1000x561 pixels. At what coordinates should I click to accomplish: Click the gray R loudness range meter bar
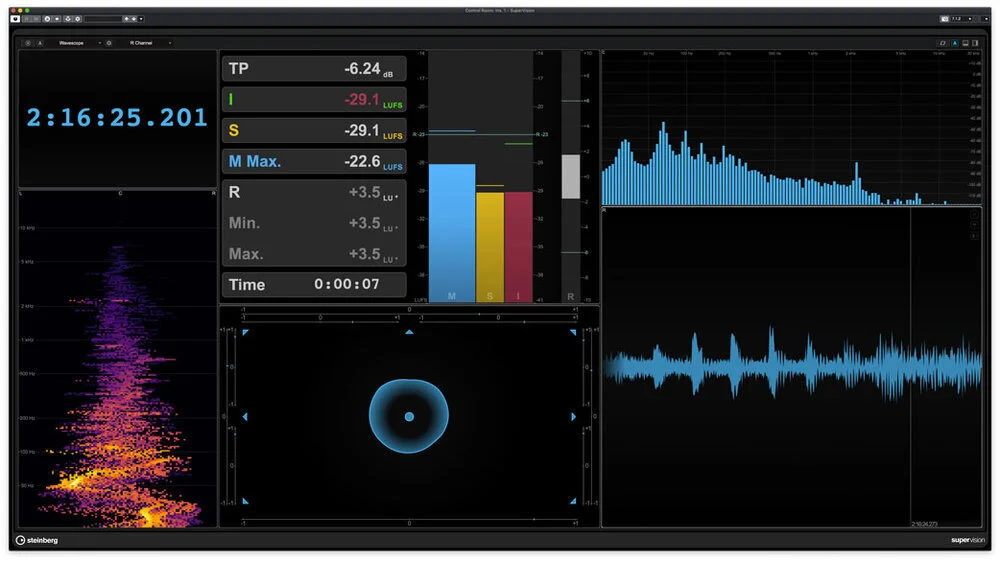[571, 176]
